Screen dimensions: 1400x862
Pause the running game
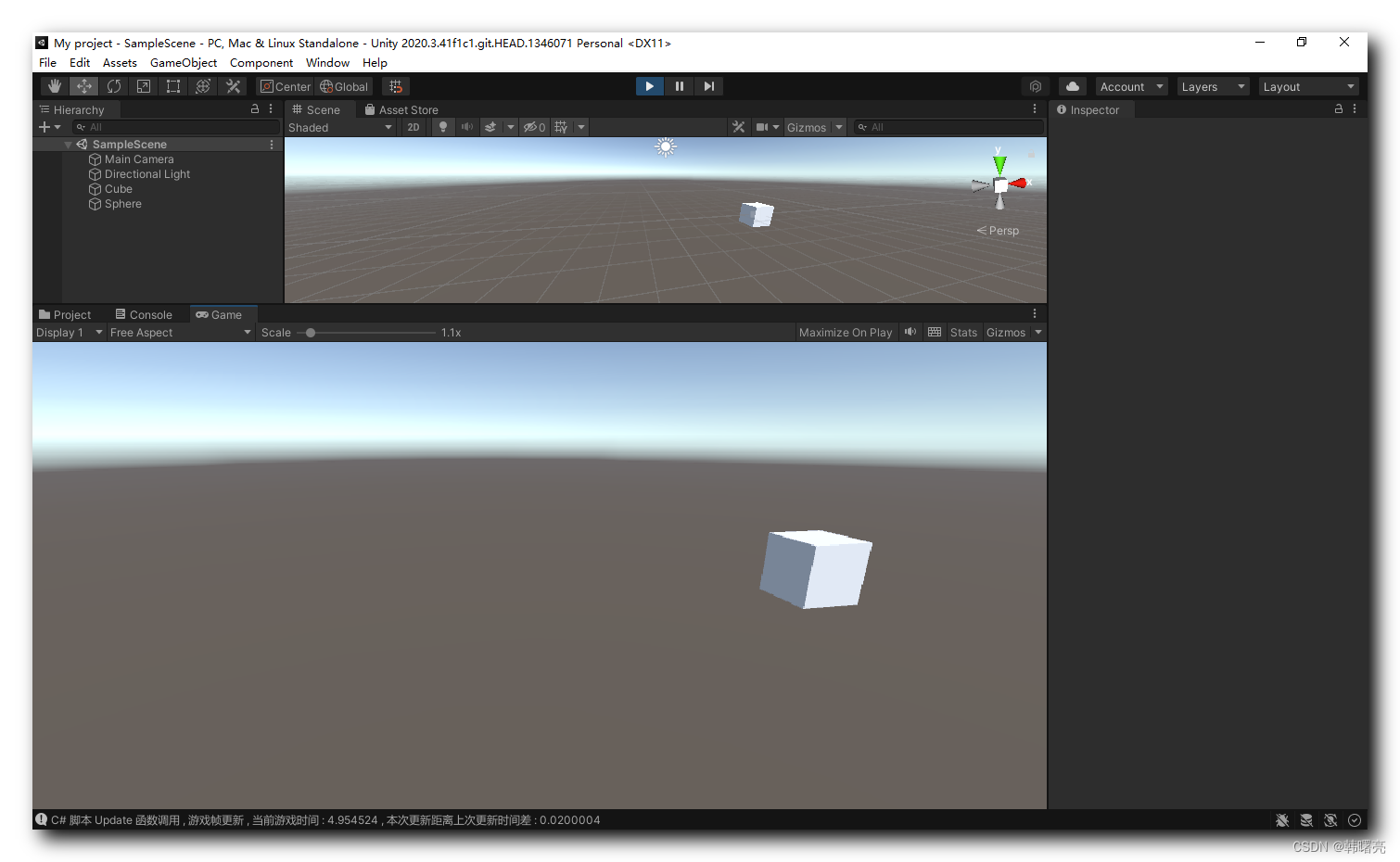pyautogui.click(x=679, y=85)
